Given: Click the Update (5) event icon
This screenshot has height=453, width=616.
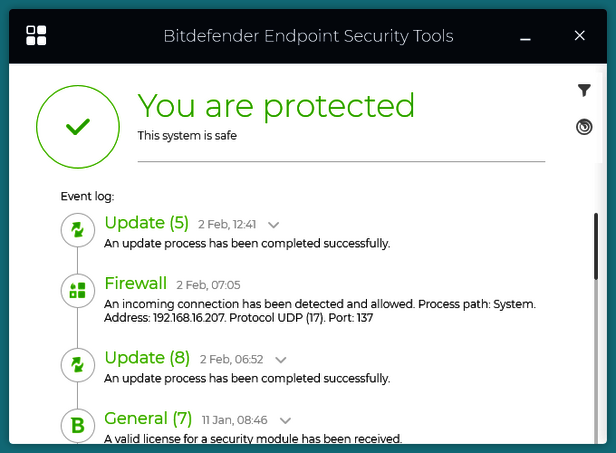Looking at the screenshot, I should click(77, 230).
